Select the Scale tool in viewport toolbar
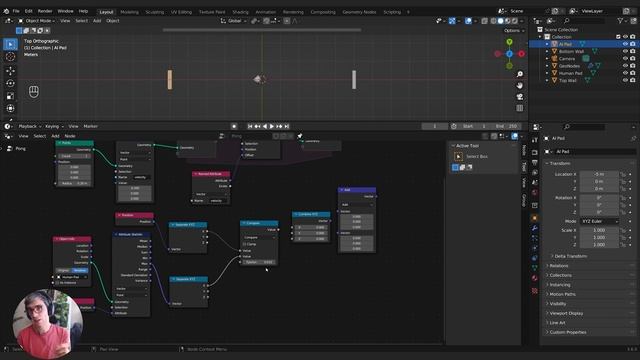This screenshot has height=360, width=640. [x=11, y=96]
